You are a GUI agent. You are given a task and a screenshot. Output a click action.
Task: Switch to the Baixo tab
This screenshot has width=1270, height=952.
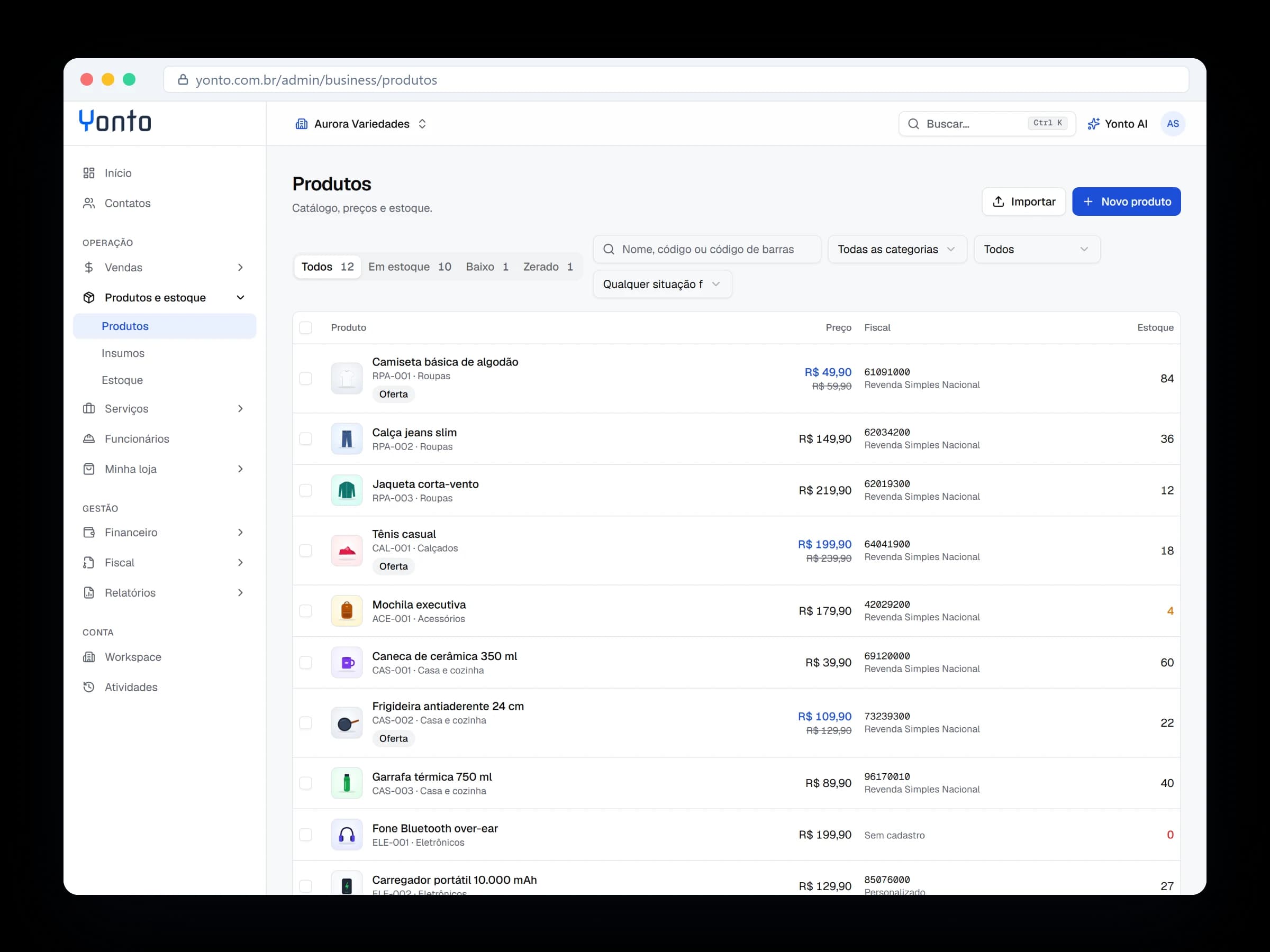click(x=487, y=267)
